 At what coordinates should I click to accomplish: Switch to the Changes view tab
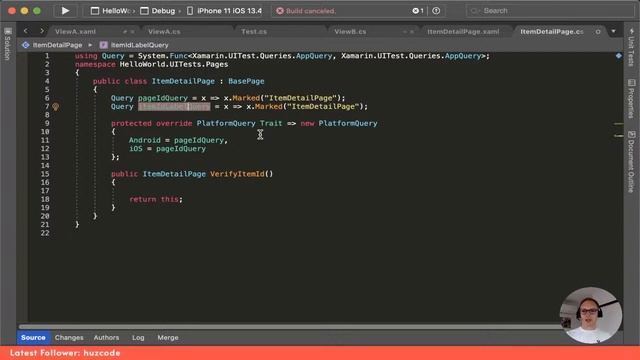(x=69, y=338)
